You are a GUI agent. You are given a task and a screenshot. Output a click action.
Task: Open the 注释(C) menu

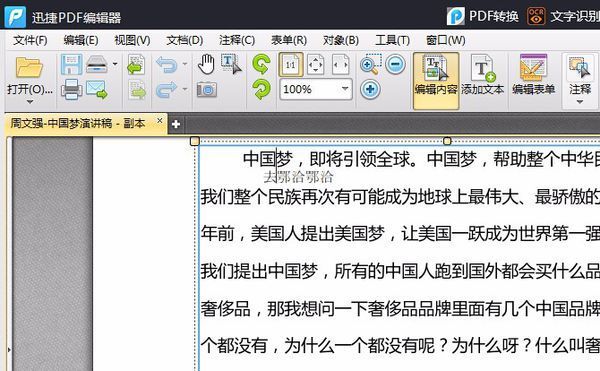(x=237, y=40)
